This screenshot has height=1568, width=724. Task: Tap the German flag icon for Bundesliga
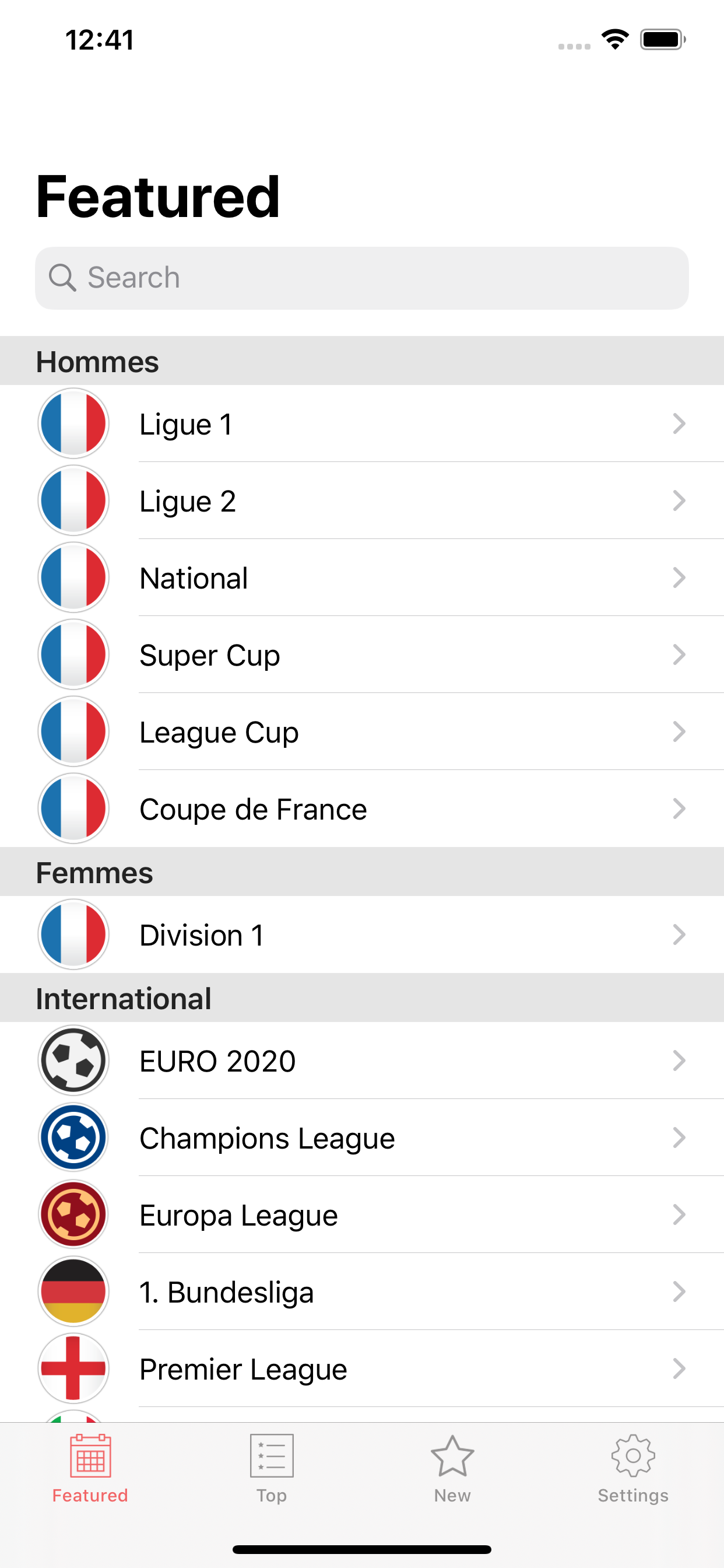(x=73, y=1291)
